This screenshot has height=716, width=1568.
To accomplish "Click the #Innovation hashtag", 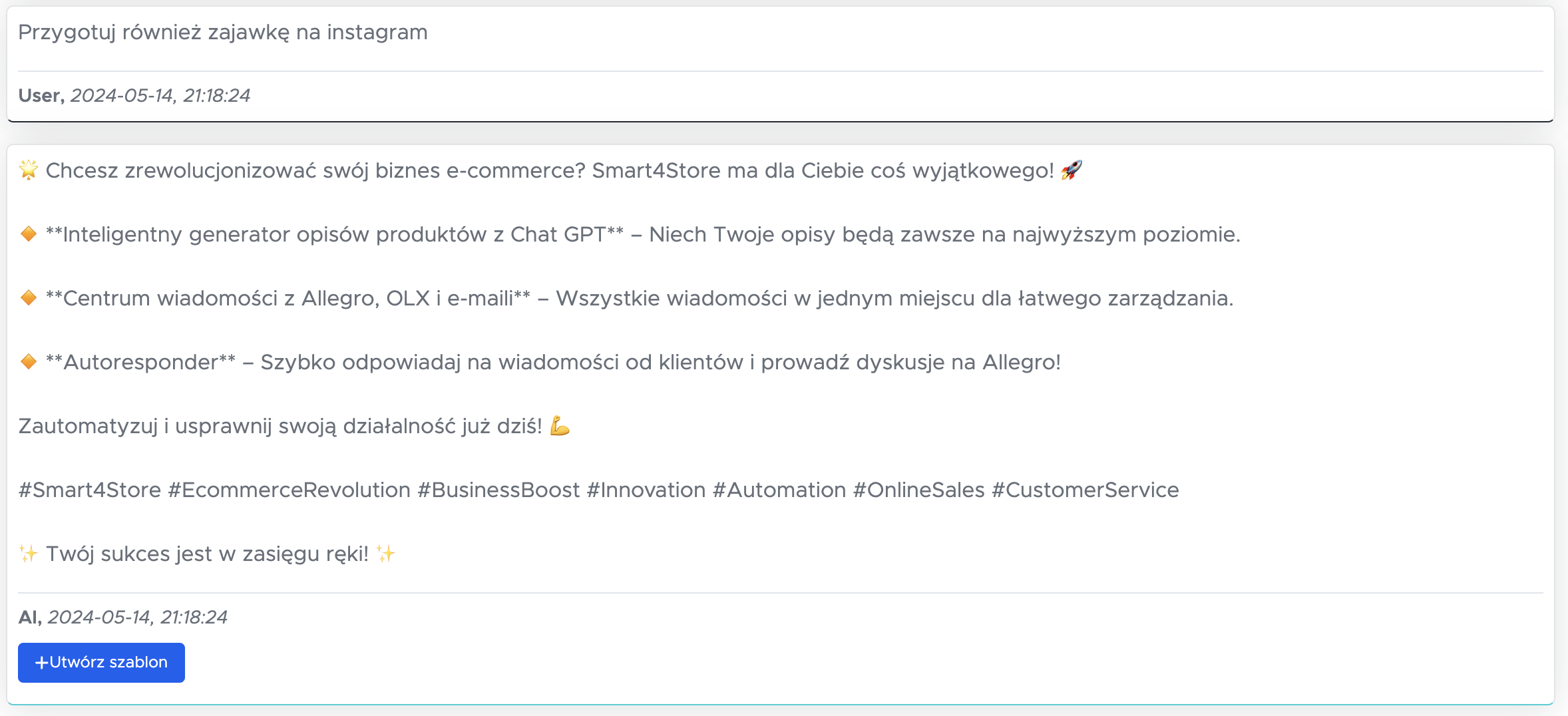I will pos(646,490).
